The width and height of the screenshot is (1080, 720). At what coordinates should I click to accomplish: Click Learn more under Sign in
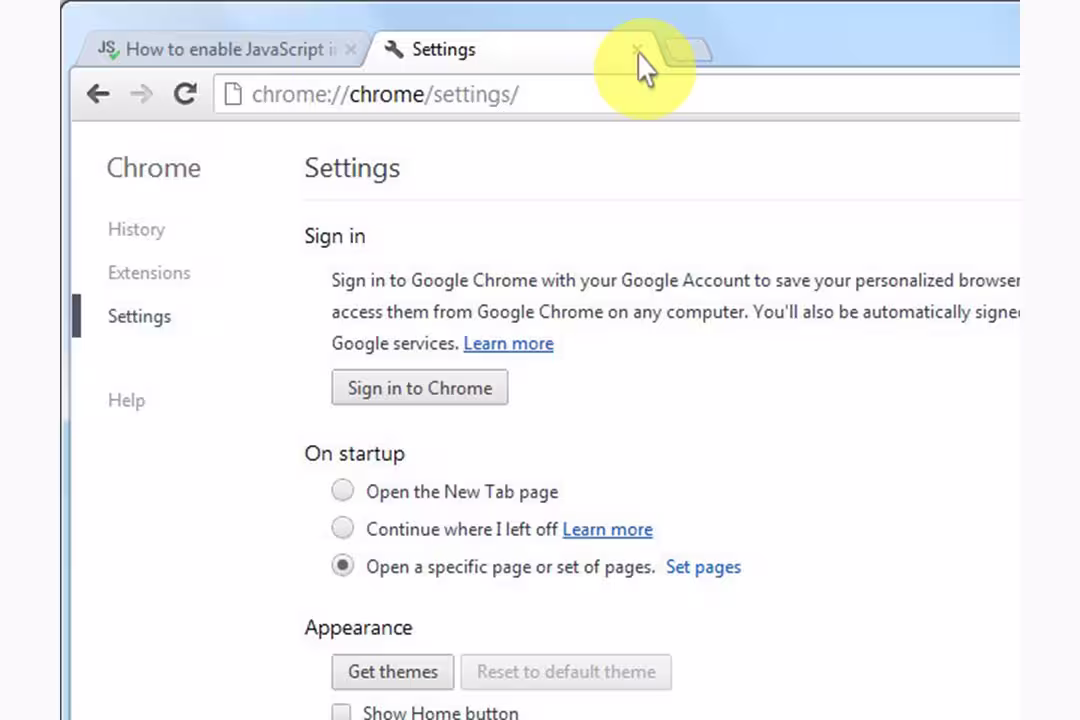pos(508,343)
